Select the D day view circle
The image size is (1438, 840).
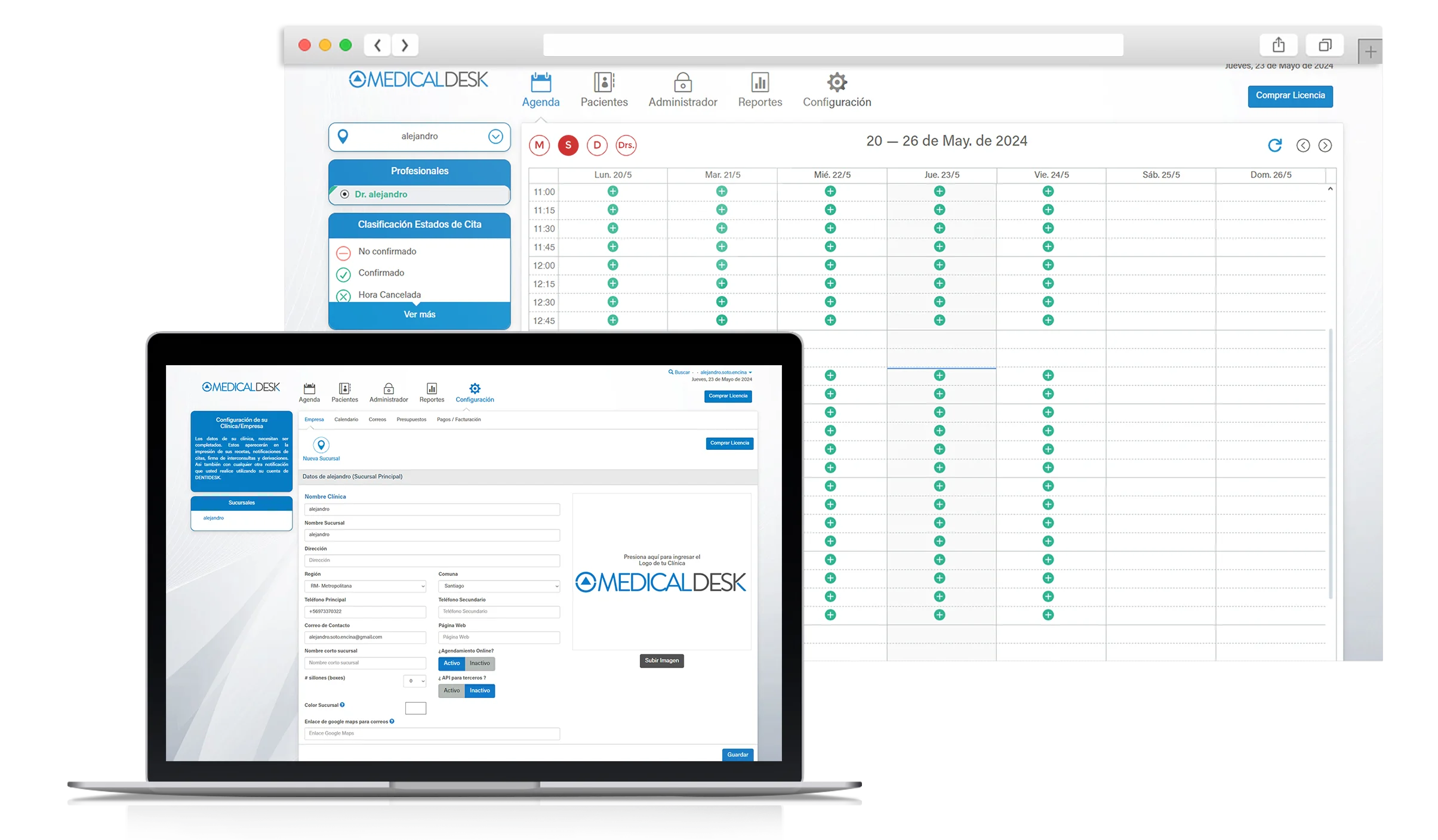pyautogui.click(x=597, y=145)
